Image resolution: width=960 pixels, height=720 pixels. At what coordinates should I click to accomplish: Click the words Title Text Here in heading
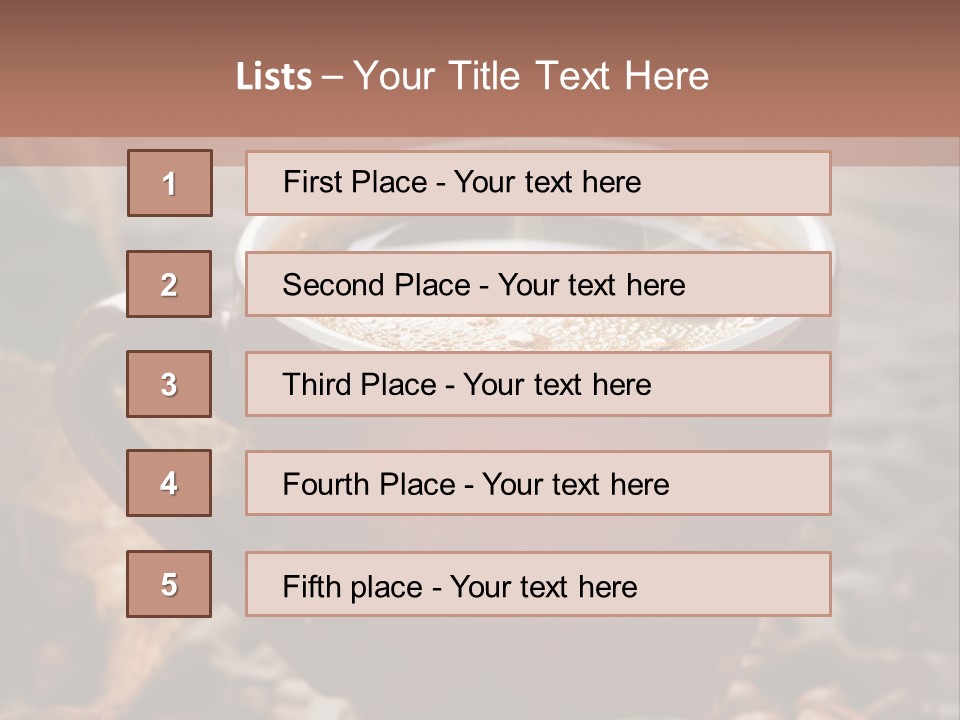click(x=579, y=76)
